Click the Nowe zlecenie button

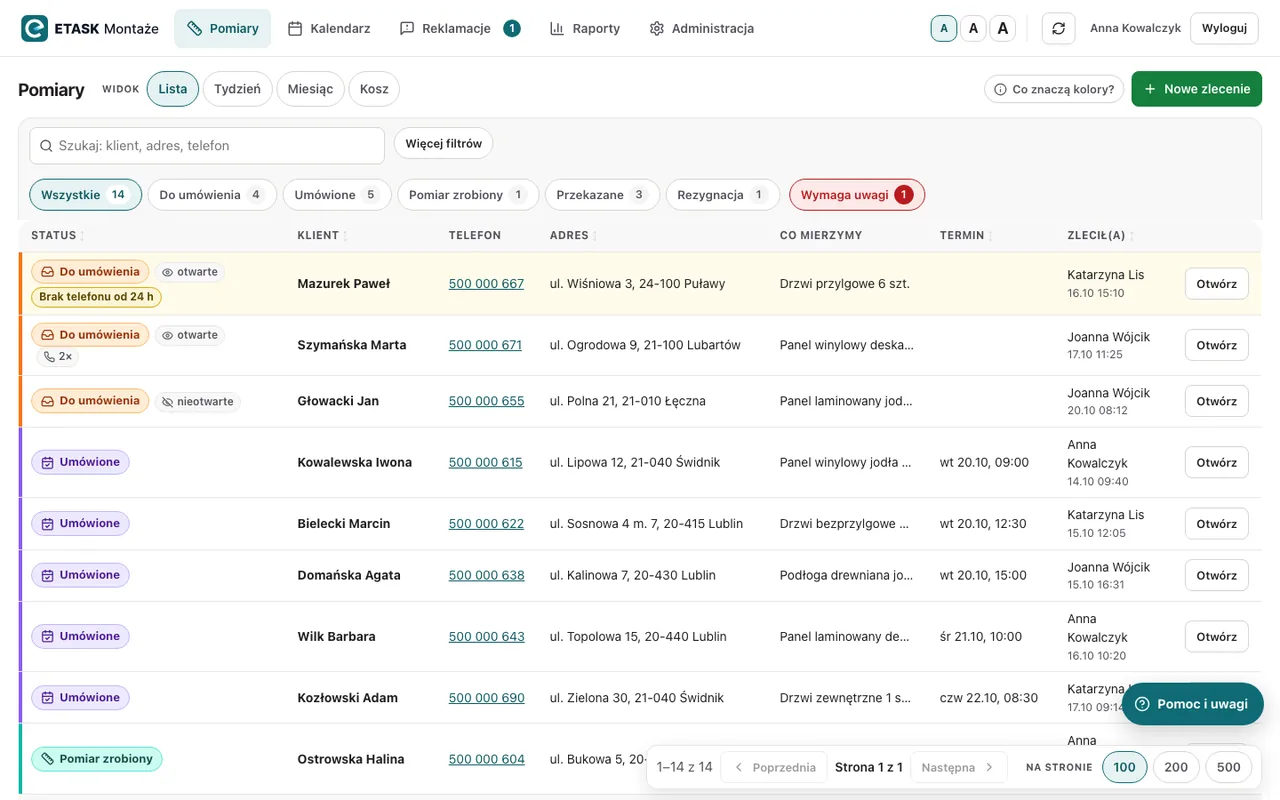coord(1196,89)
